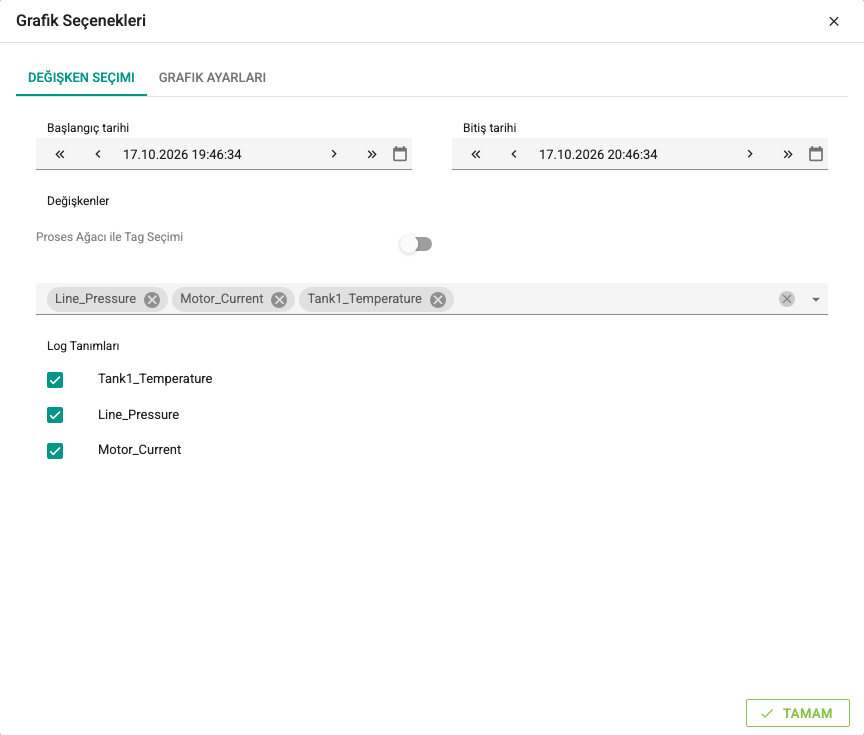Open the Grafik Ayarları tab

tap(212, 78)
